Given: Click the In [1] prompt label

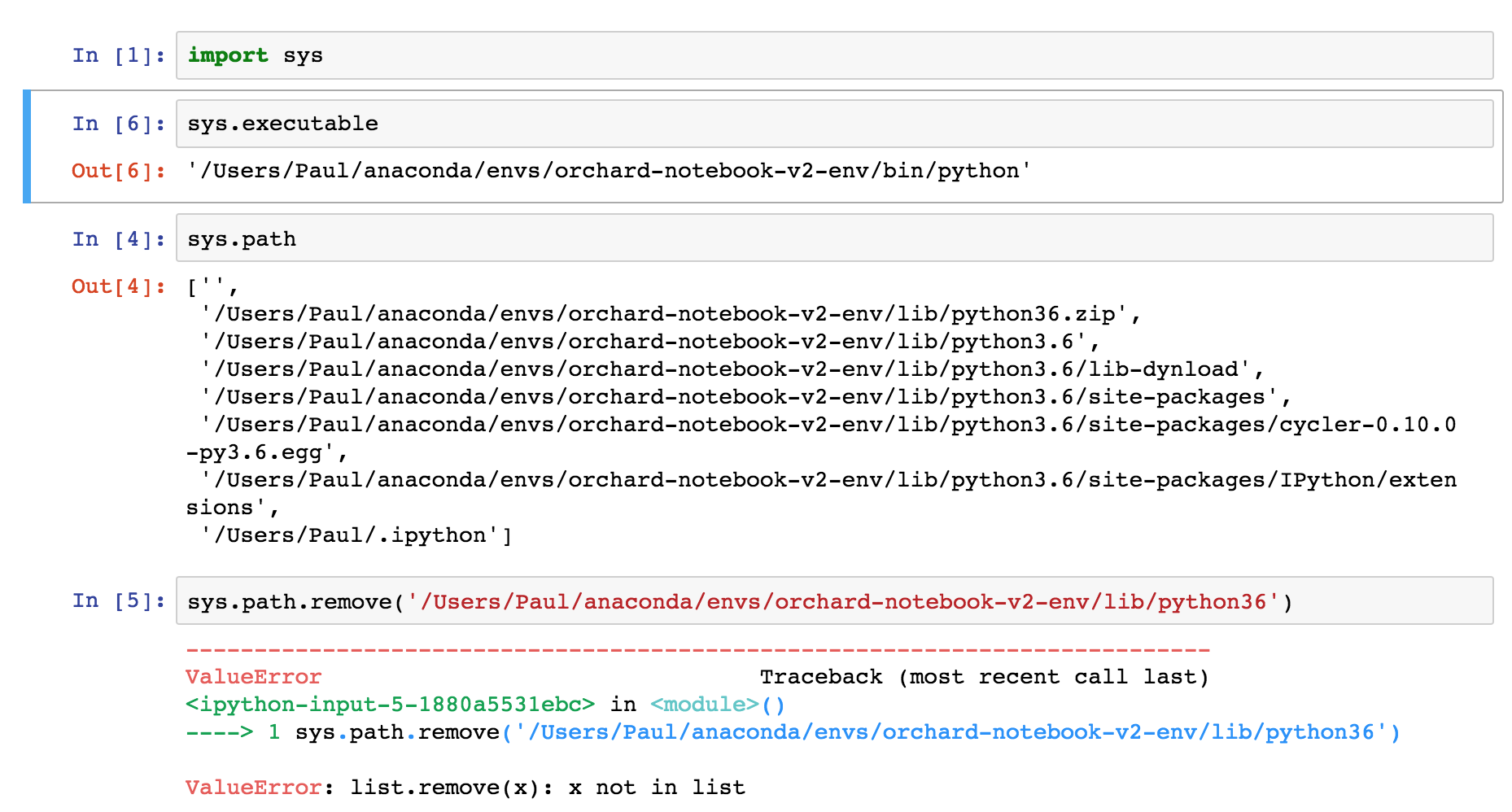Looking at the screenshot, I should [118, 55].
